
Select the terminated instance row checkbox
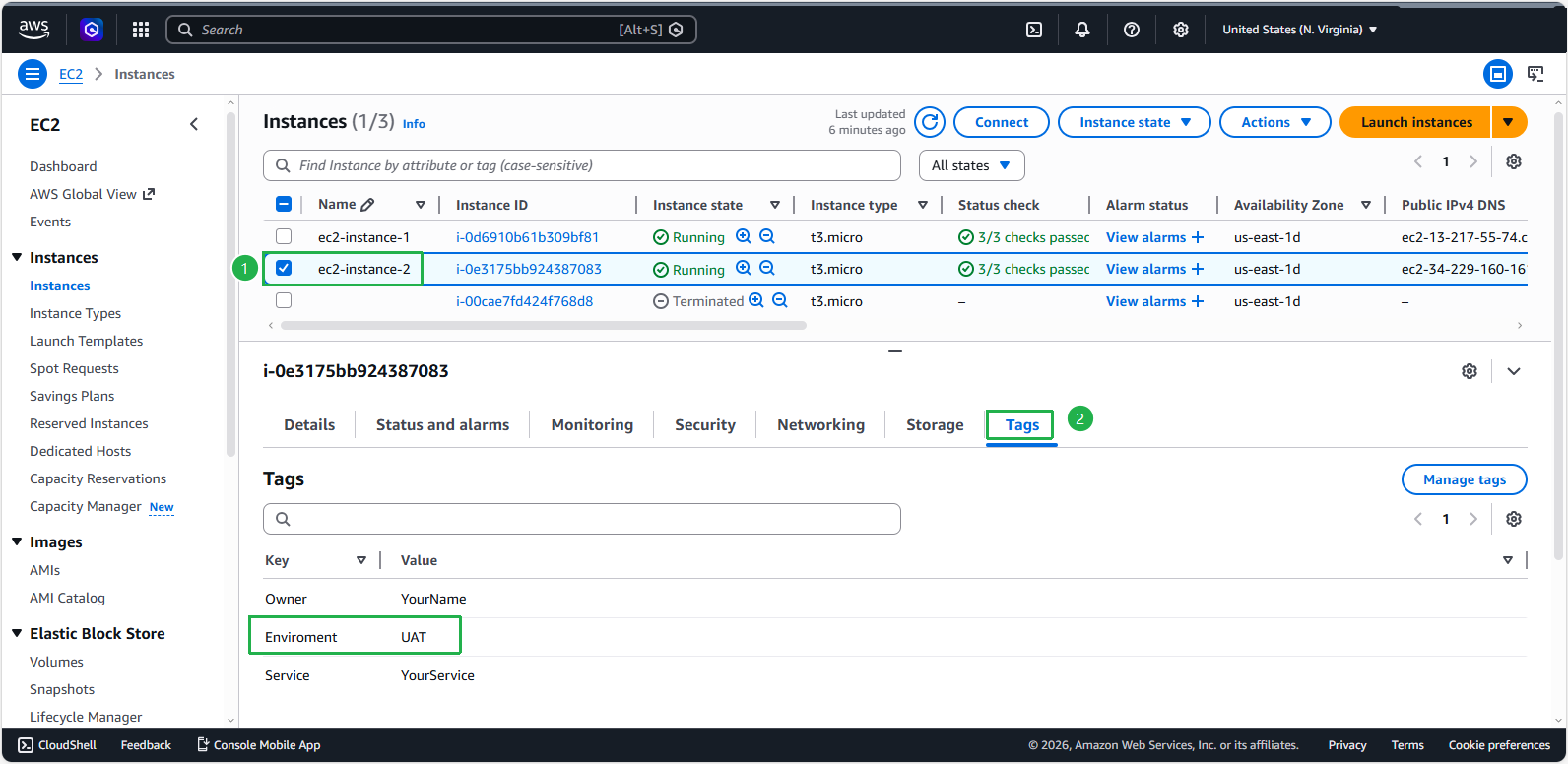[x=284, y=300]
